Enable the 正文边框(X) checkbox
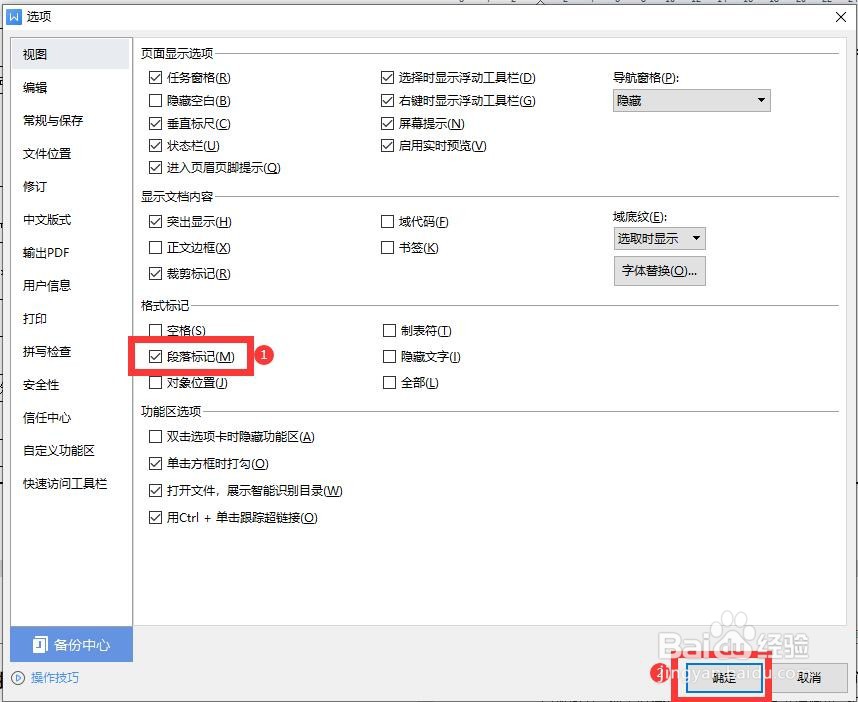 pos(155,248)
